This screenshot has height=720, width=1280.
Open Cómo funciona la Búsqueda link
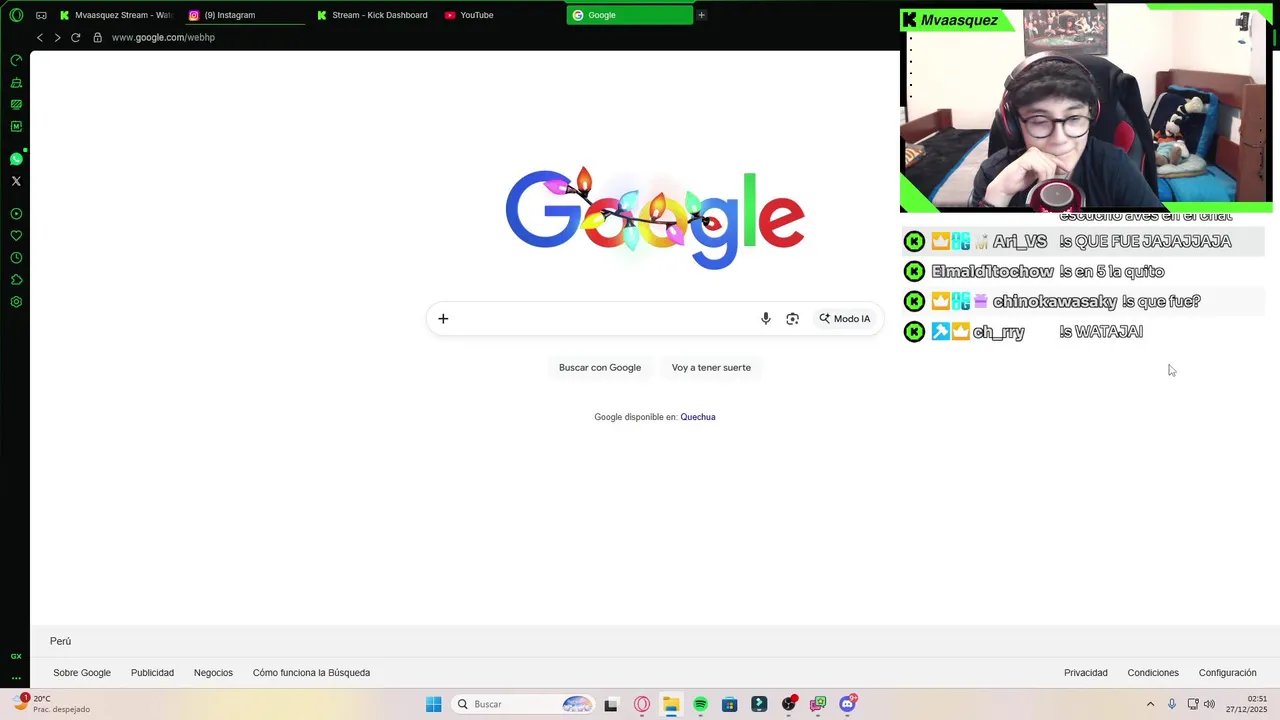[311, 673]
